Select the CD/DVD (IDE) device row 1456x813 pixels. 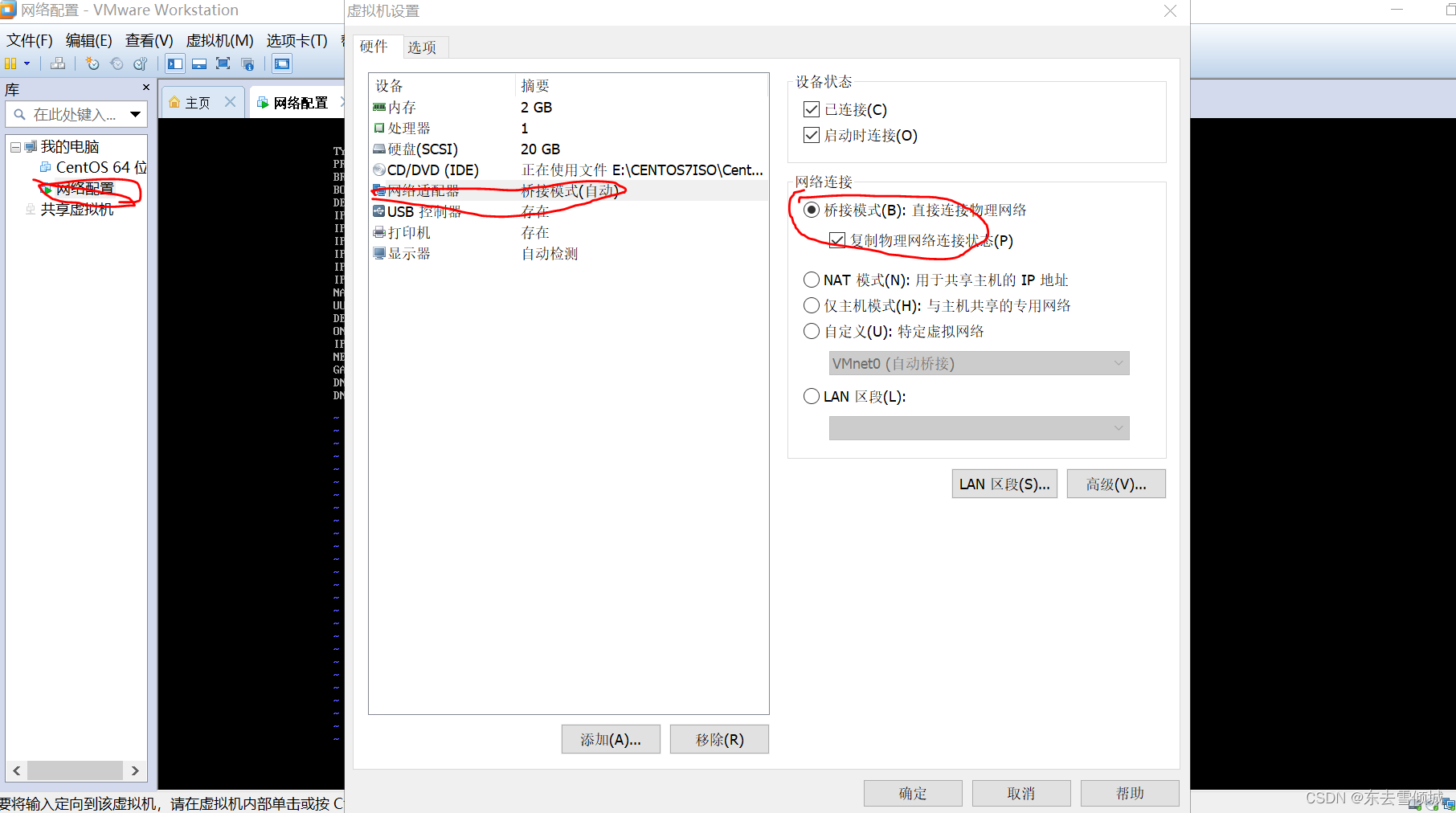point(568,170)
